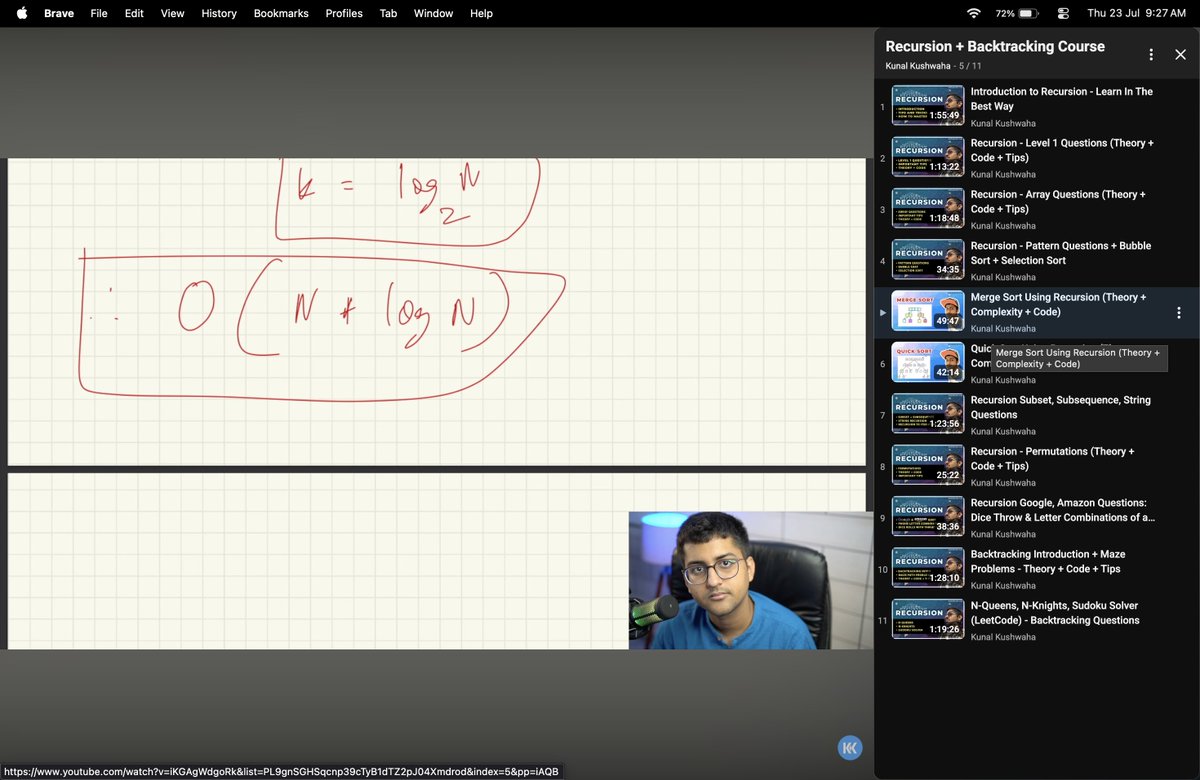
Task: Open the Window menu
Action: pyautogui.click(x=433, y=13)
